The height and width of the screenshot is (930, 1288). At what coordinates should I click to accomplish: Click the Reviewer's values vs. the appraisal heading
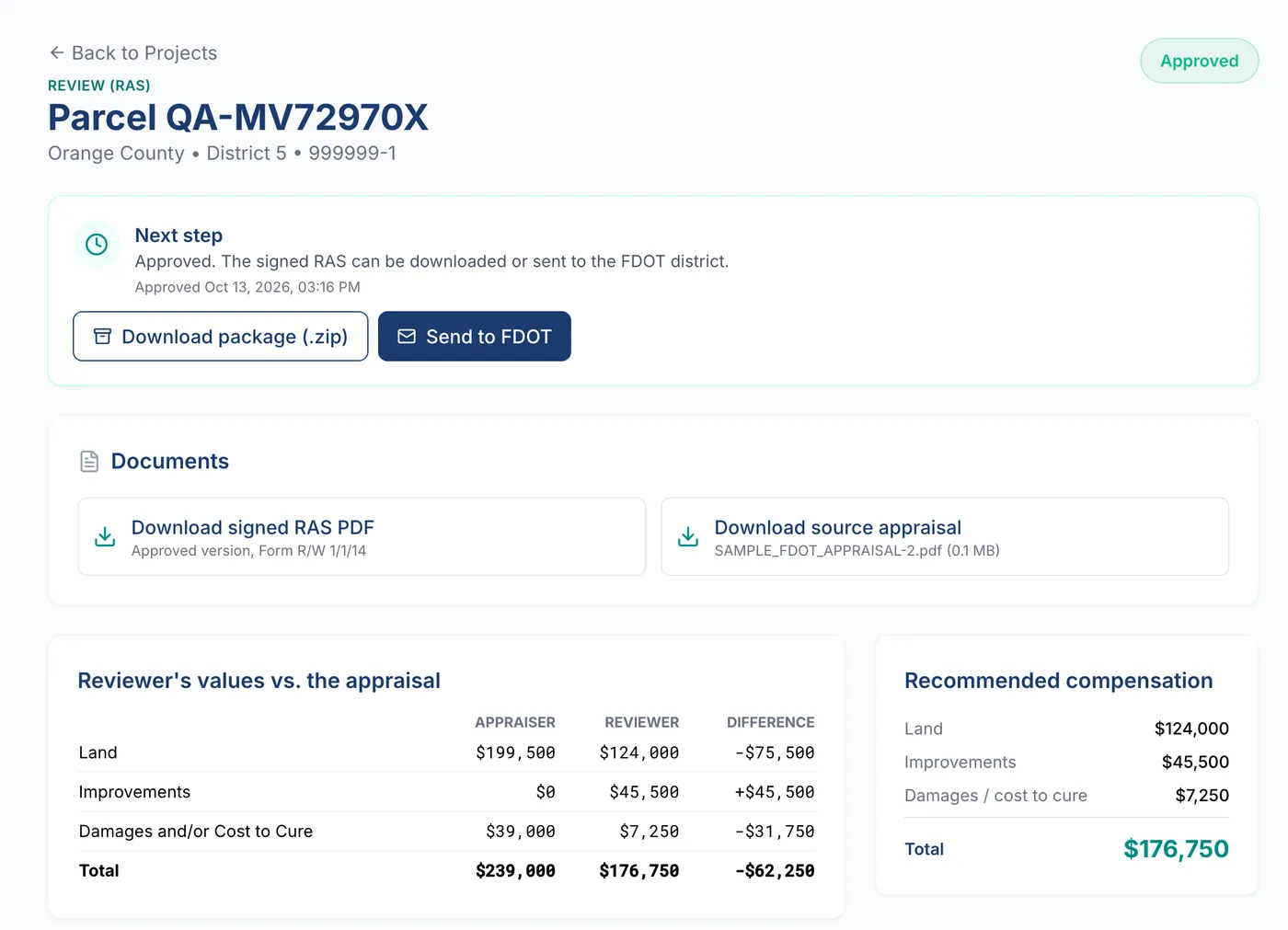pos(259,681)
